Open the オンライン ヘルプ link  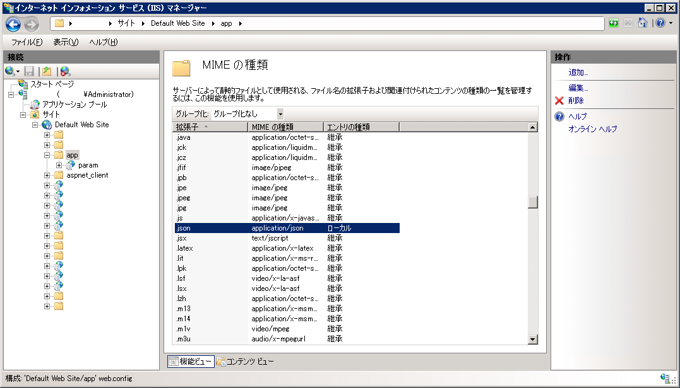tap(593, 129)
